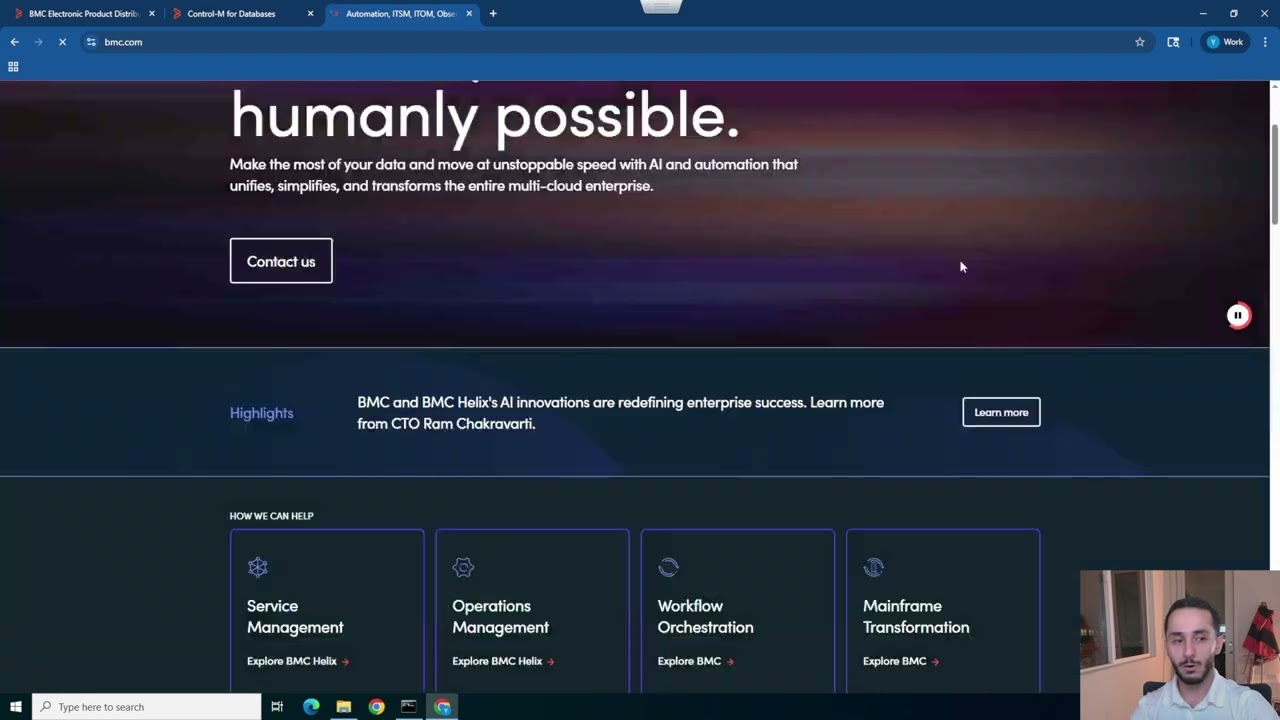Switch to Control-M for Databases tab

pyautogui.click(x=231, y=14)
